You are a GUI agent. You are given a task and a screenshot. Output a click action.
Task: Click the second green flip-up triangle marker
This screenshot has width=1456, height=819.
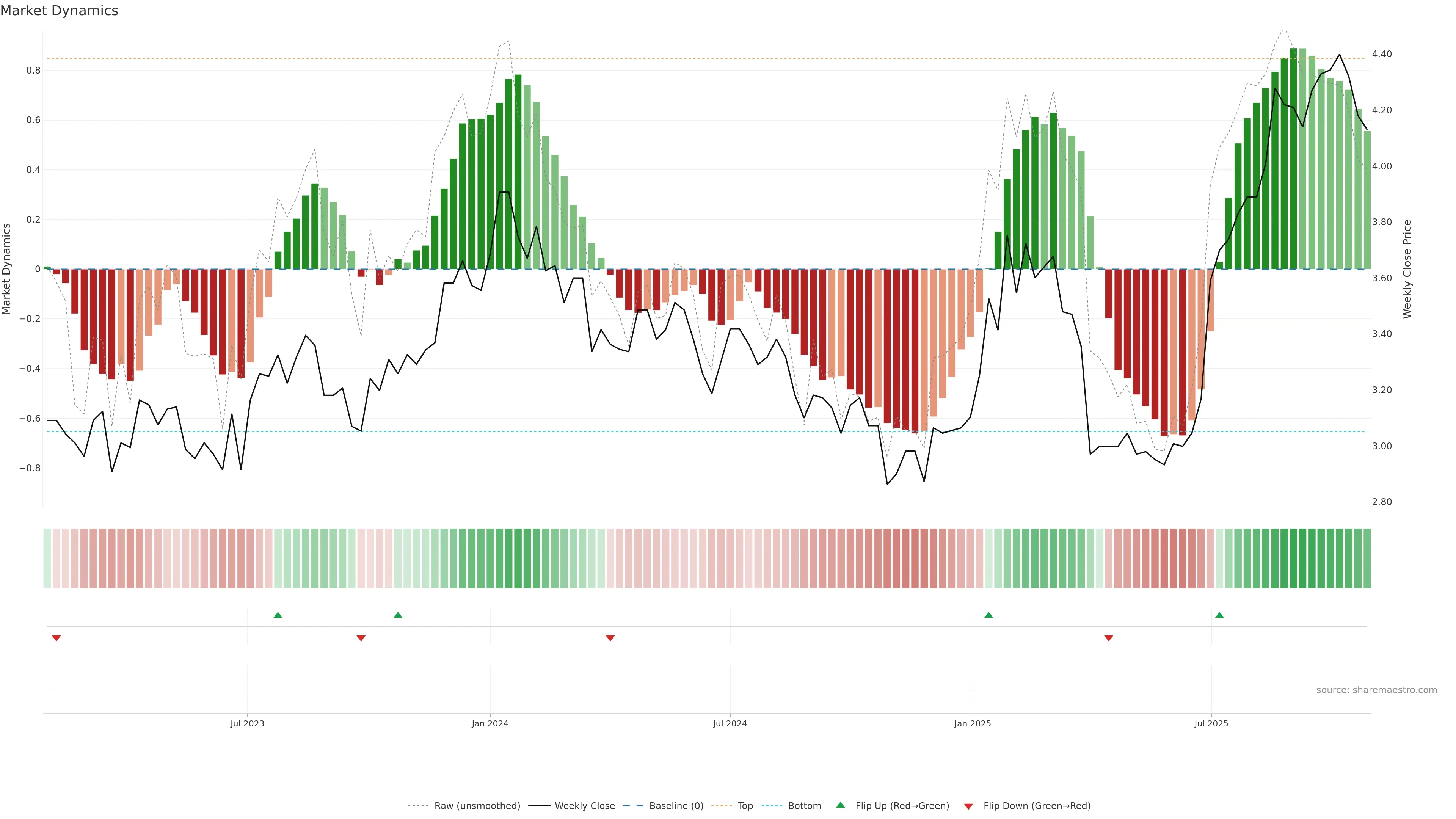[x=398, y=615]
